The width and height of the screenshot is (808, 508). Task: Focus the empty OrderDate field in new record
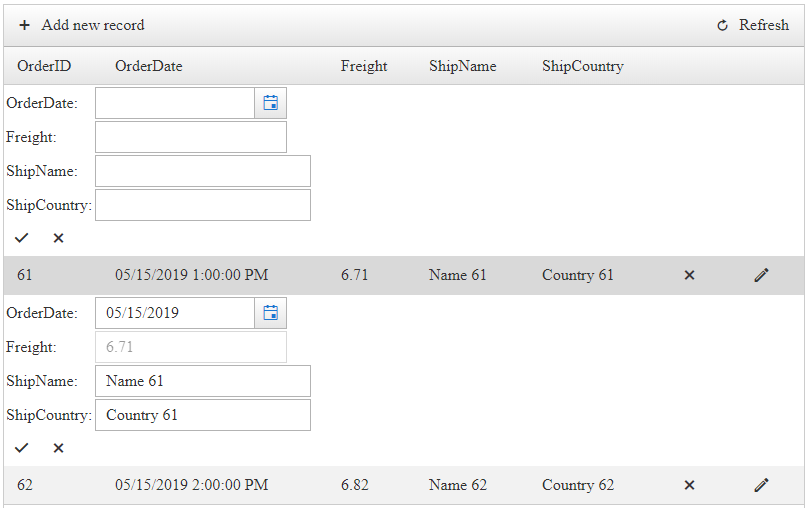pyautogui.click(x=175, y=103)
